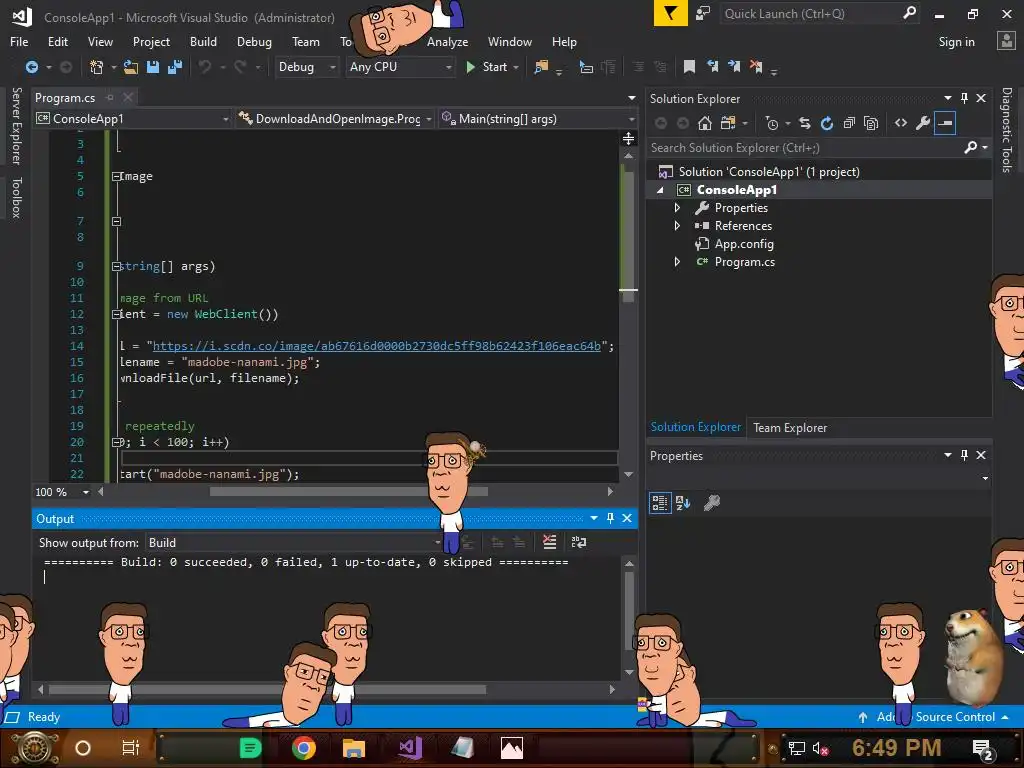
Task: Save the current file with Save icon
Action: 153,67
